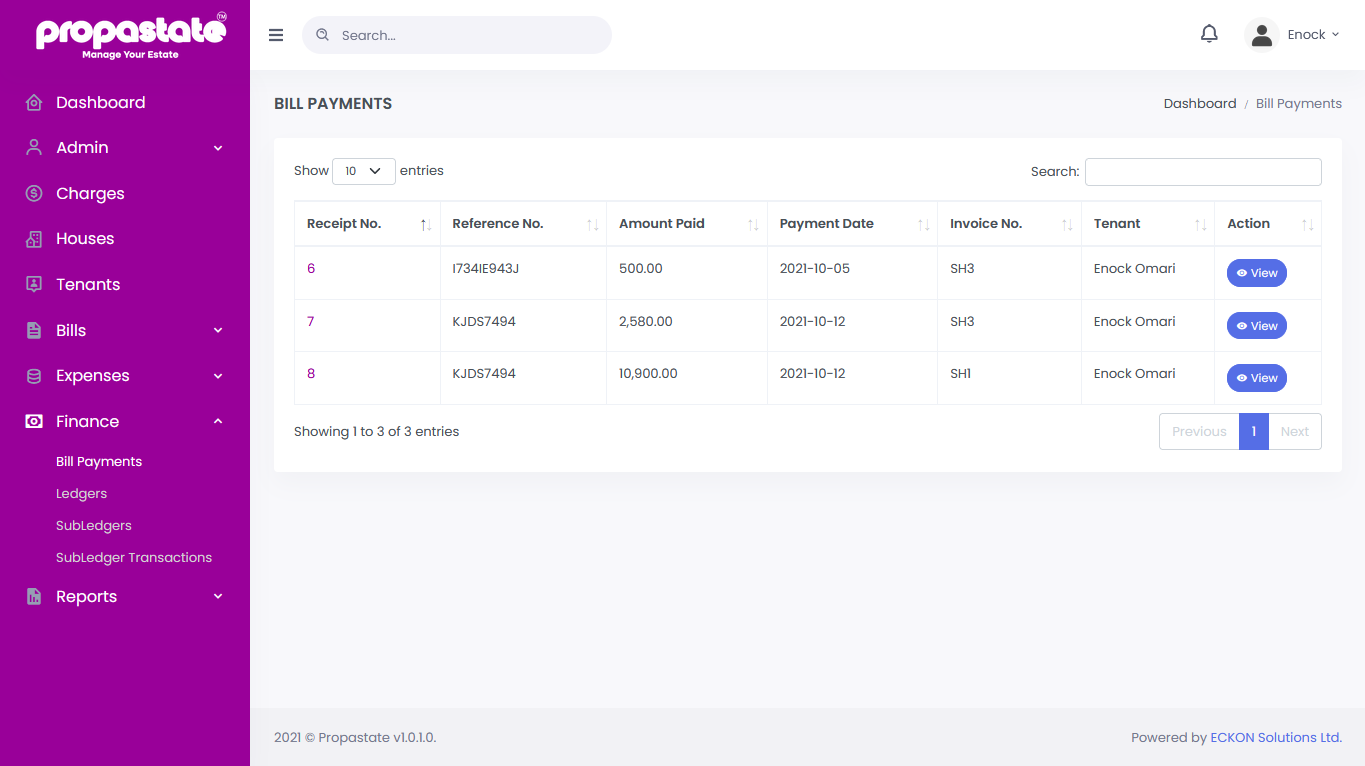Click the Propastate logo

131,36
